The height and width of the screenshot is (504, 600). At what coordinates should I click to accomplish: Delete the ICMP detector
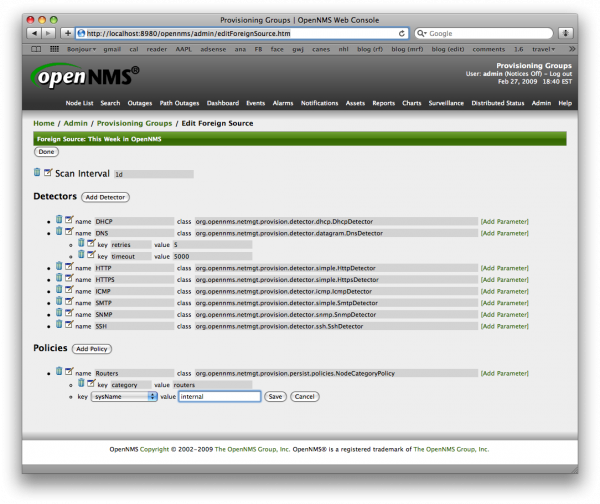(59, 289)
